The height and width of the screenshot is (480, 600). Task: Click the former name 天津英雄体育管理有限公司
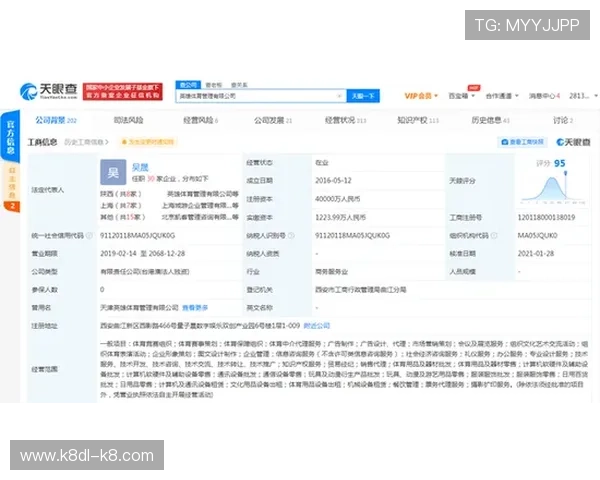140,308
